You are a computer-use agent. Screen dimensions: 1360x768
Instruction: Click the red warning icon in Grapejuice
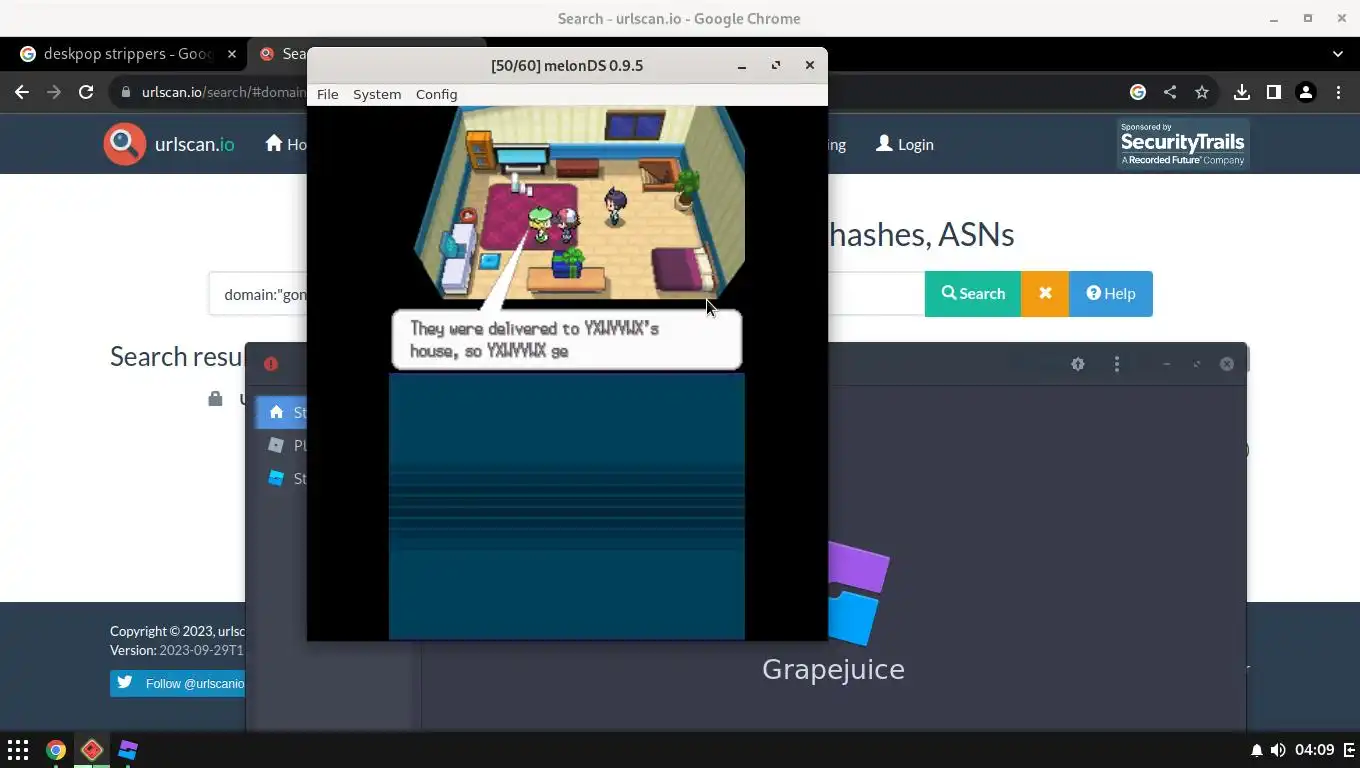click(271, 364)
